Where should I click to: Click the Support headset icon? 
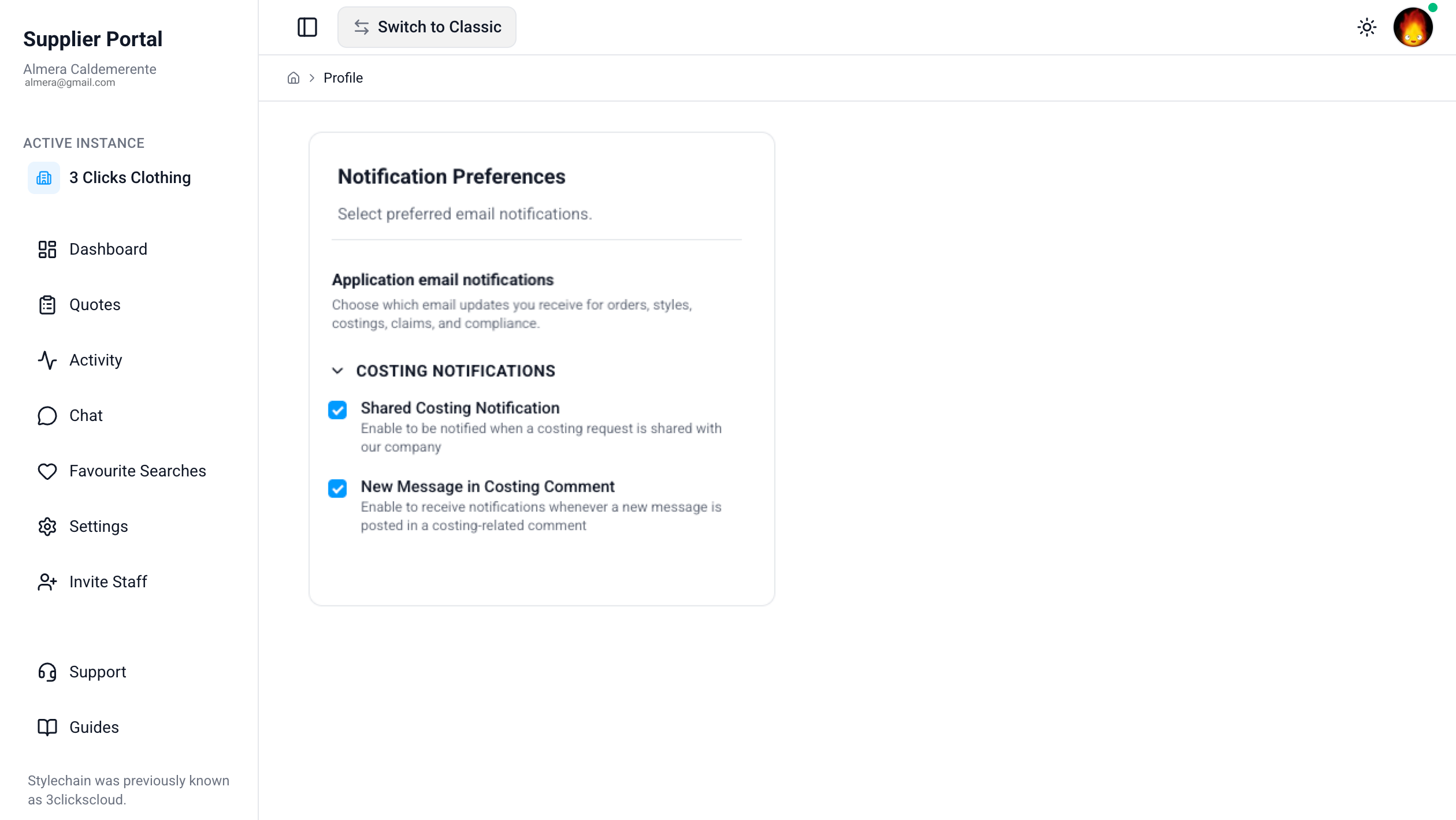47,672
